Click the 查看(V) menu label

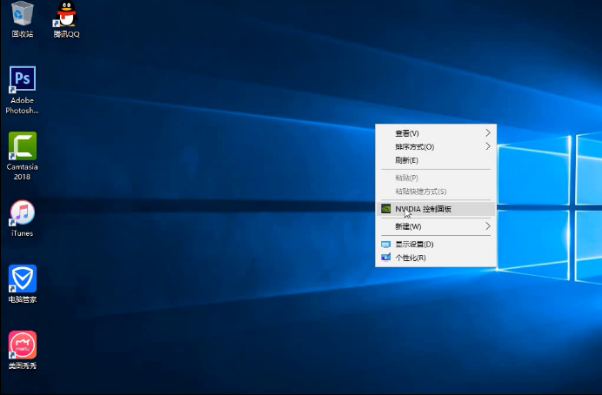point(407,133)
